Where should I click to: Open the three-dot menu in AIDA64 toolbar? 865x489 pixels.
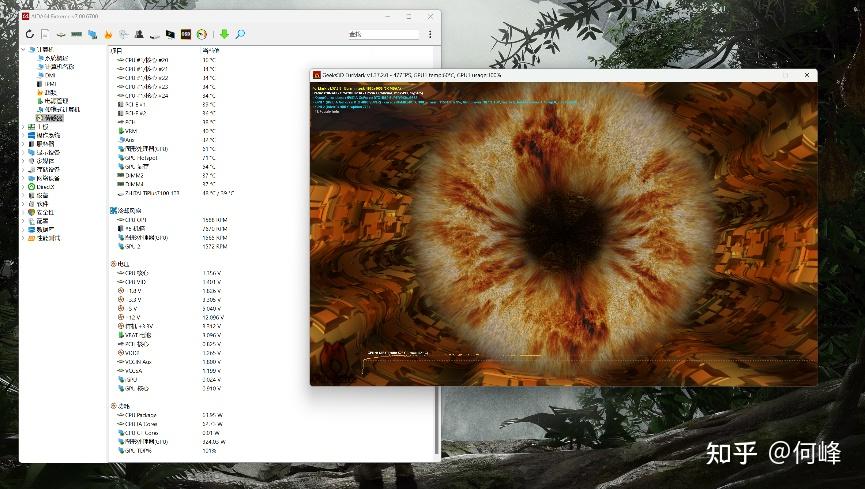coord(430,34)
